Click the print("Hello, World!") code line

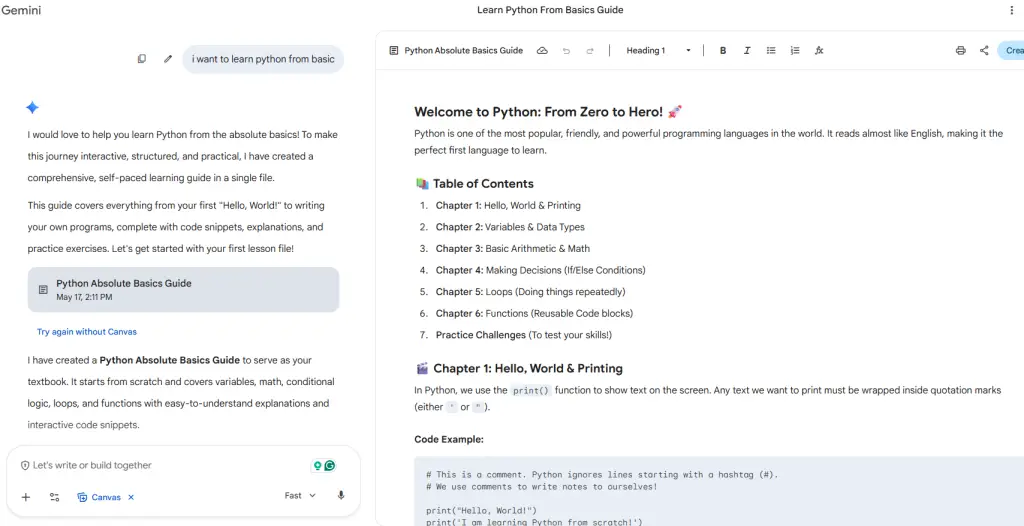click(481, 510)
